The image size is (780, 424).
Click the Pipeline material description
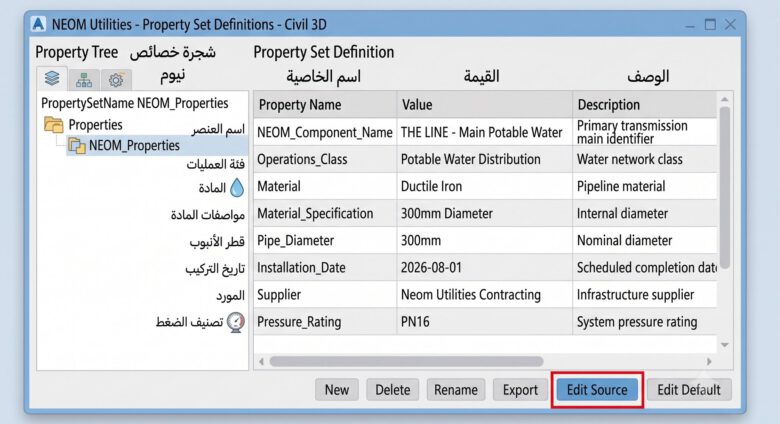pos(621,186)
